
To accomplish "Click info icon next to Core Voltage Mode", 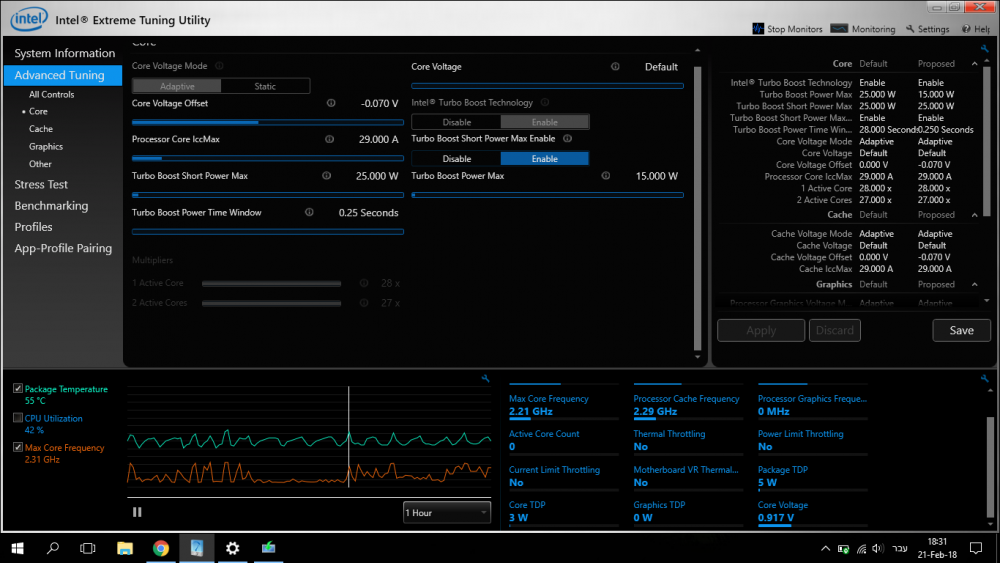I will pos(219,66).
